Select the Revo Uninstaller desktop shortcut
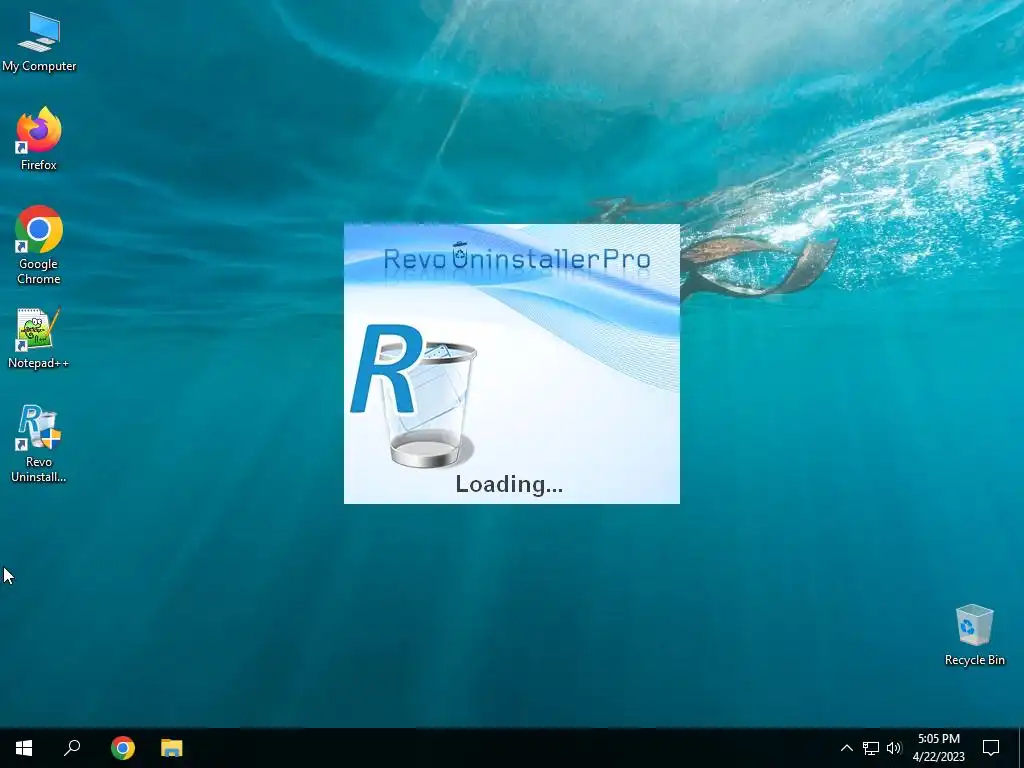Viewport: 1024px width, 768px height. pyautogui.click(x=39, y=444)
